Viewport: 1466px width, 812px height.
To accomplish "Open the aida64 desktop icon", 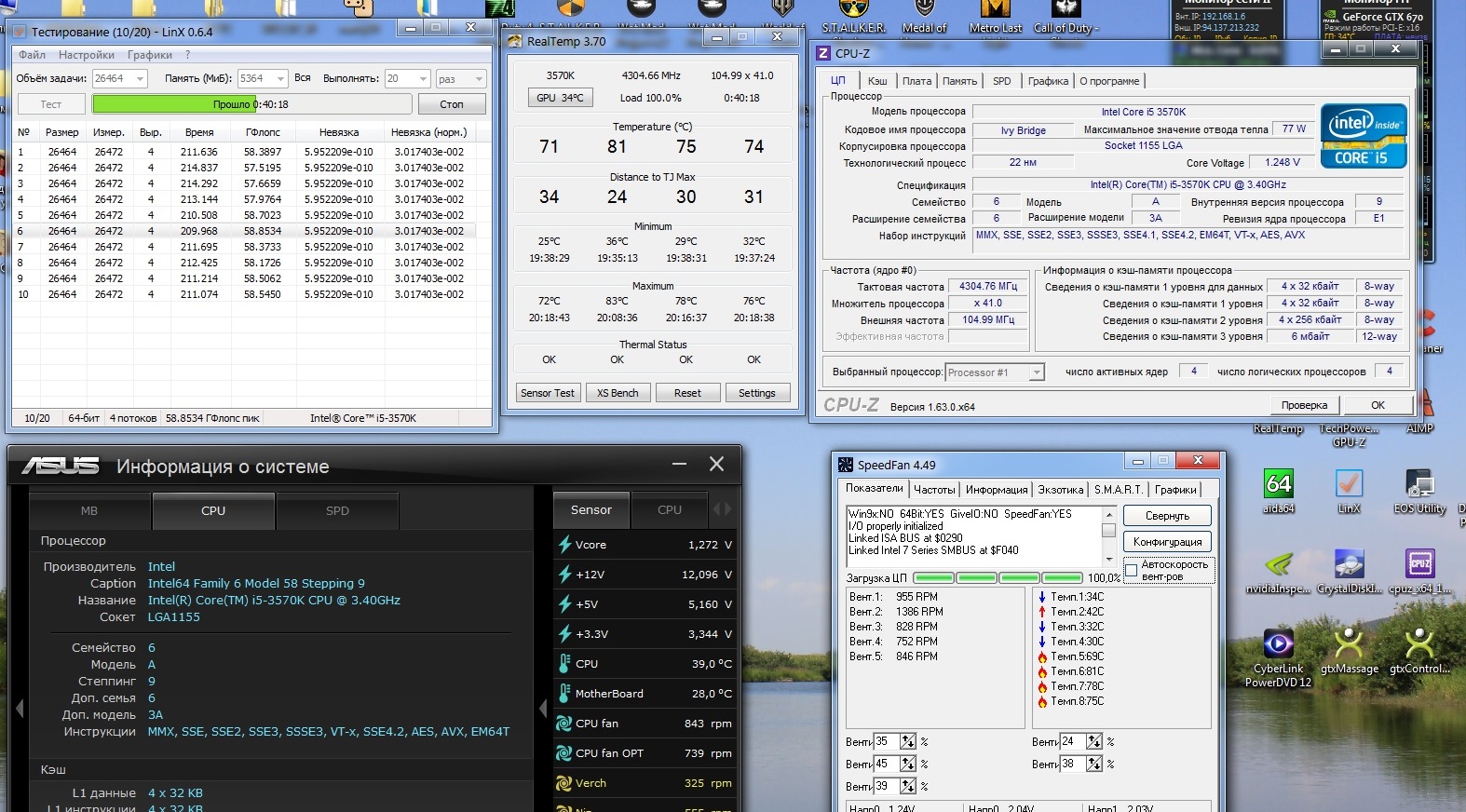I will click(1278, 486).
